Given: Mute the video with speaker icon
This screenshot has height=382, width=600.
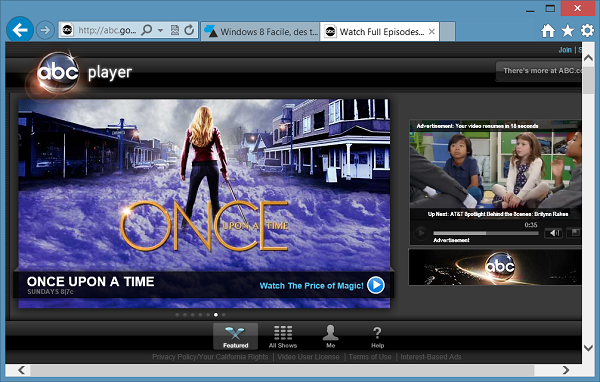Looking at the screenshot, I should click(553, 233).
